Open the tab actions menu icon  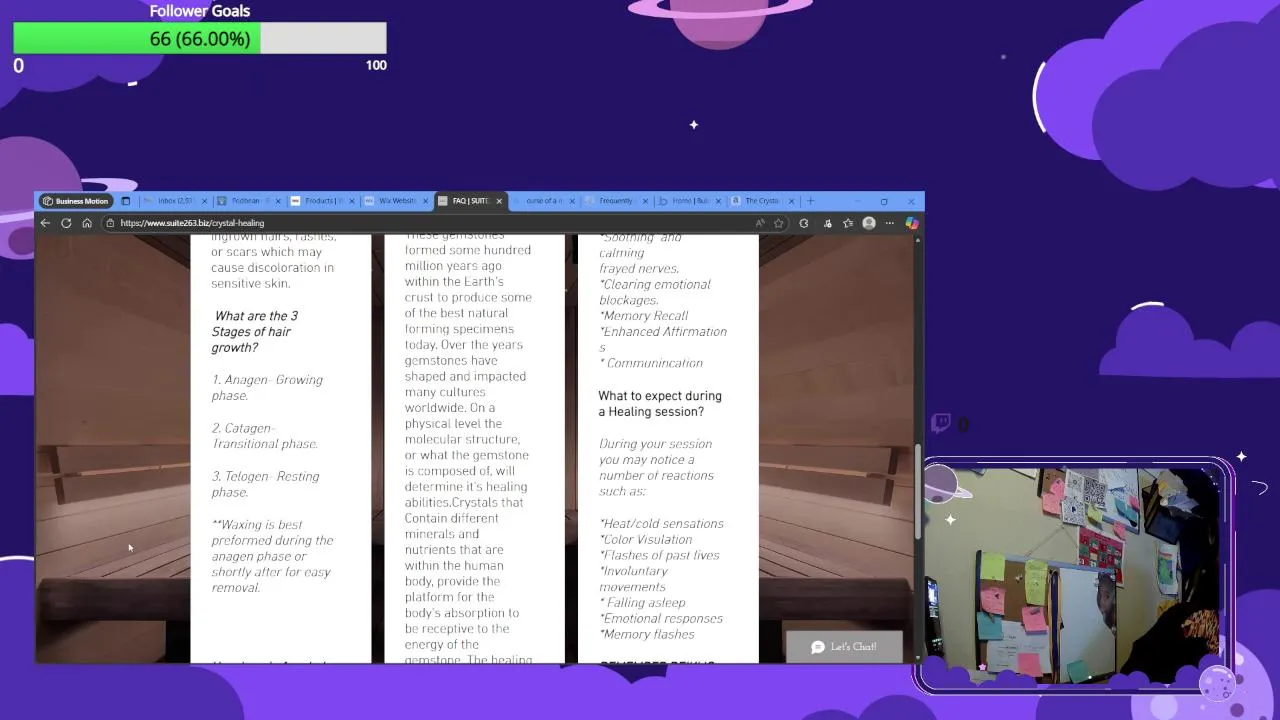point(126,201)
